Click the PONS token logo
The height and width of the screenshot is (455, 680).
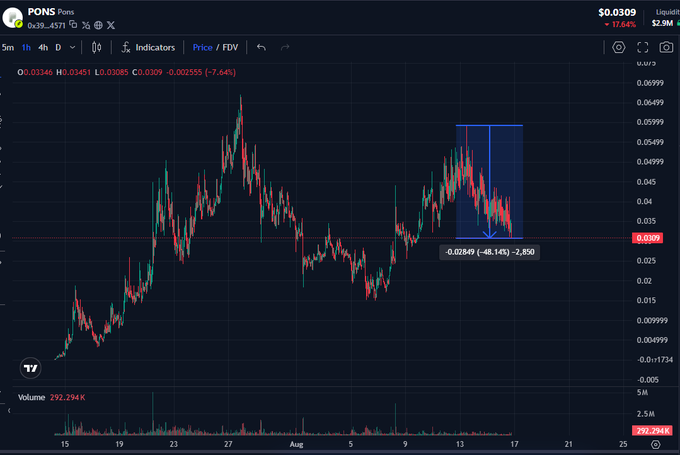coord(12,17)
